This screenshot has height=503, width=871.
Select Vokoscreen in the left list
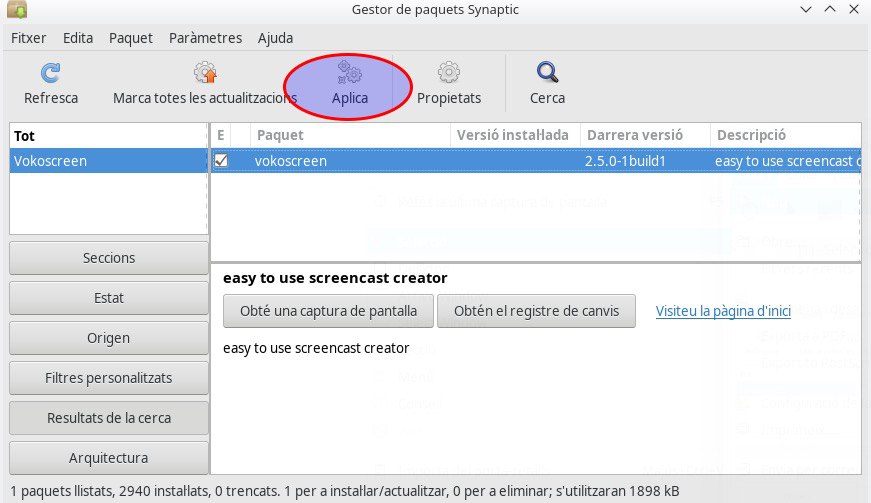(x=108, y=160)
